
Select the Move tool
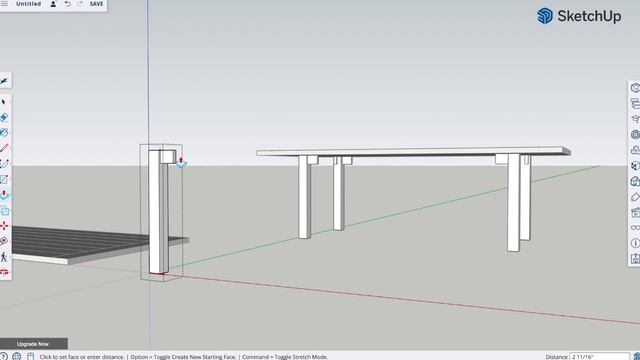pyautogui.click(x=4, y=226)
